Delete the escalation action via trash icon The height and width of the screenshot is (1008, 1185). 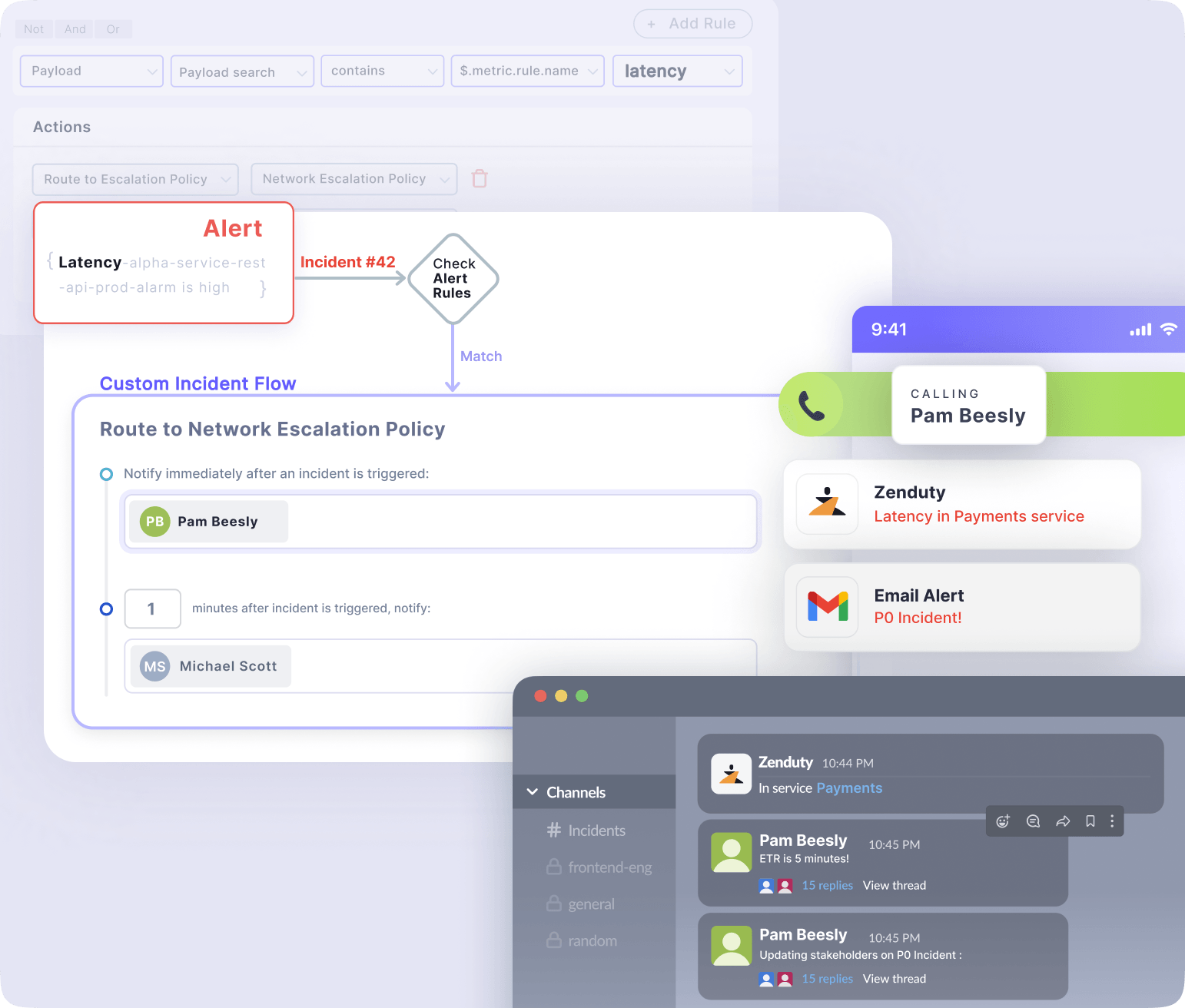pos(480,178)
